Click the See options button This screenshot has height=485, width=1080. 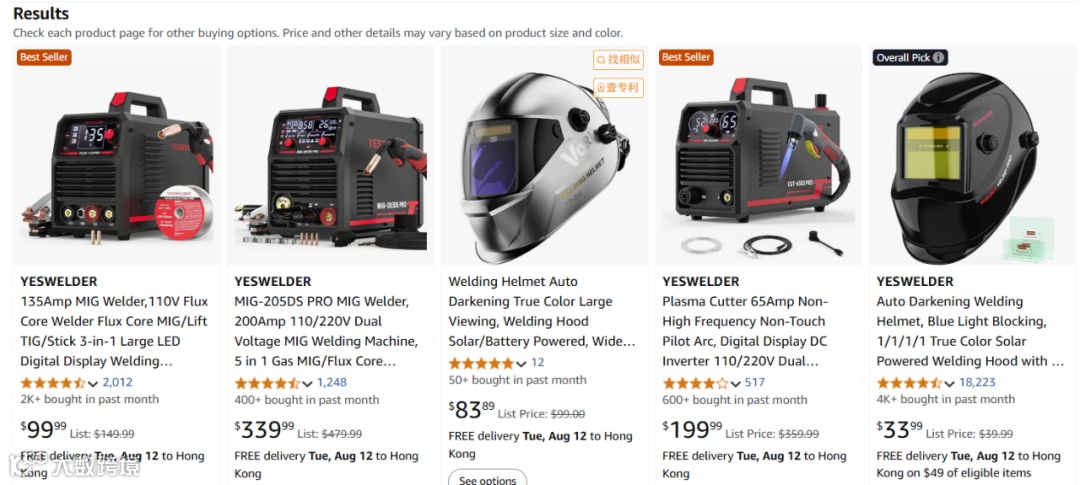[488, 477]
